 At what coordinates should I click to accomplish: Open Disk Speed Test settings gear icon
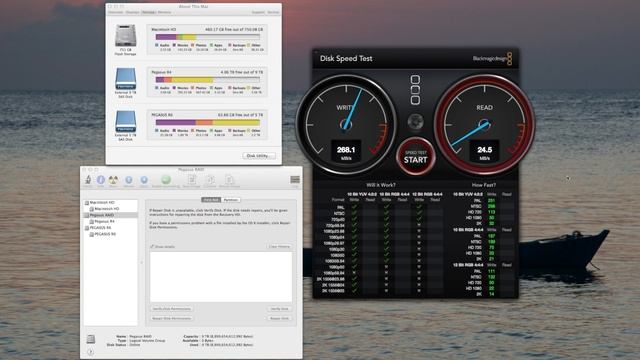tap(416, 122)
